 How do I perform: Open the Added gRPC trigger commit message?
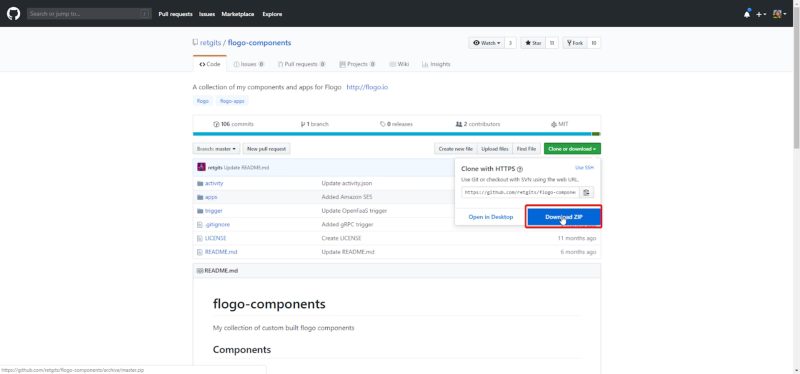point(347,225)
